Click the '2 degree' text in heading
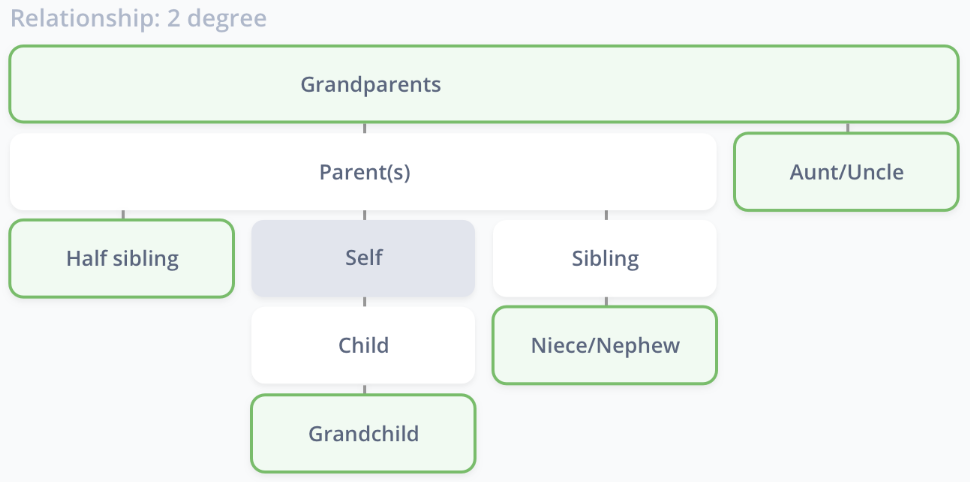Image resolution: width=970 pixels, height=482 pixels. [x=217, y=18]
